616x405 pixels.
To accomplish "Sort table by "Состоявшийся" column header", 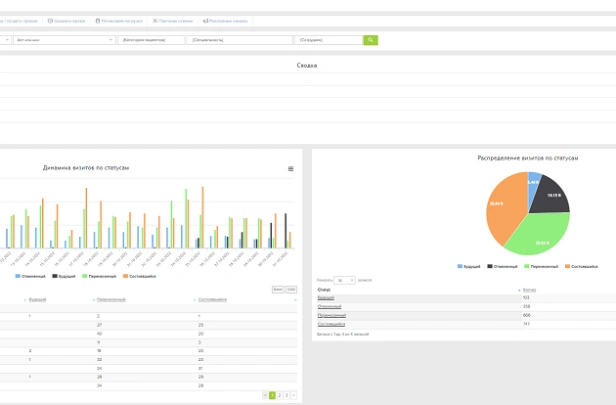I will (212, 299).
